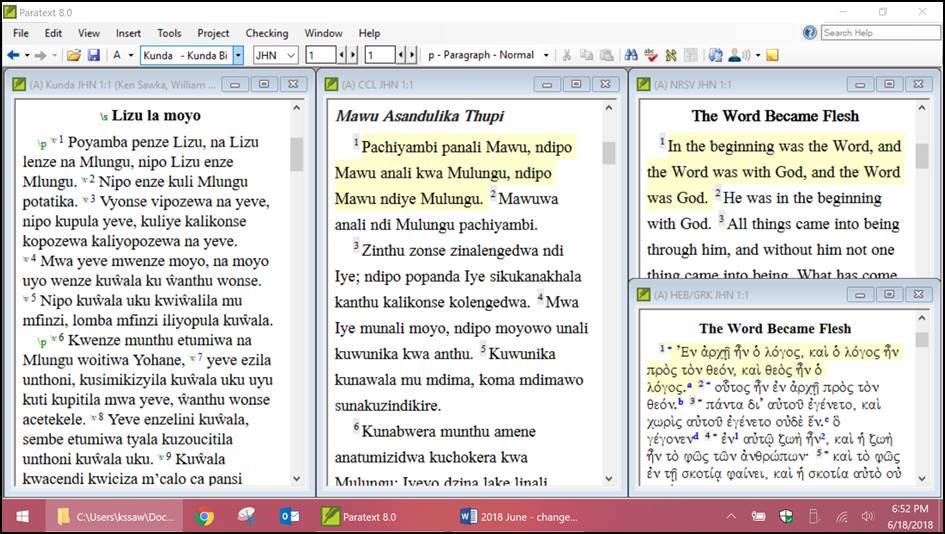Click the volume speaker tray icon
The image size is (945, 534).
click(x=868, y=517)
